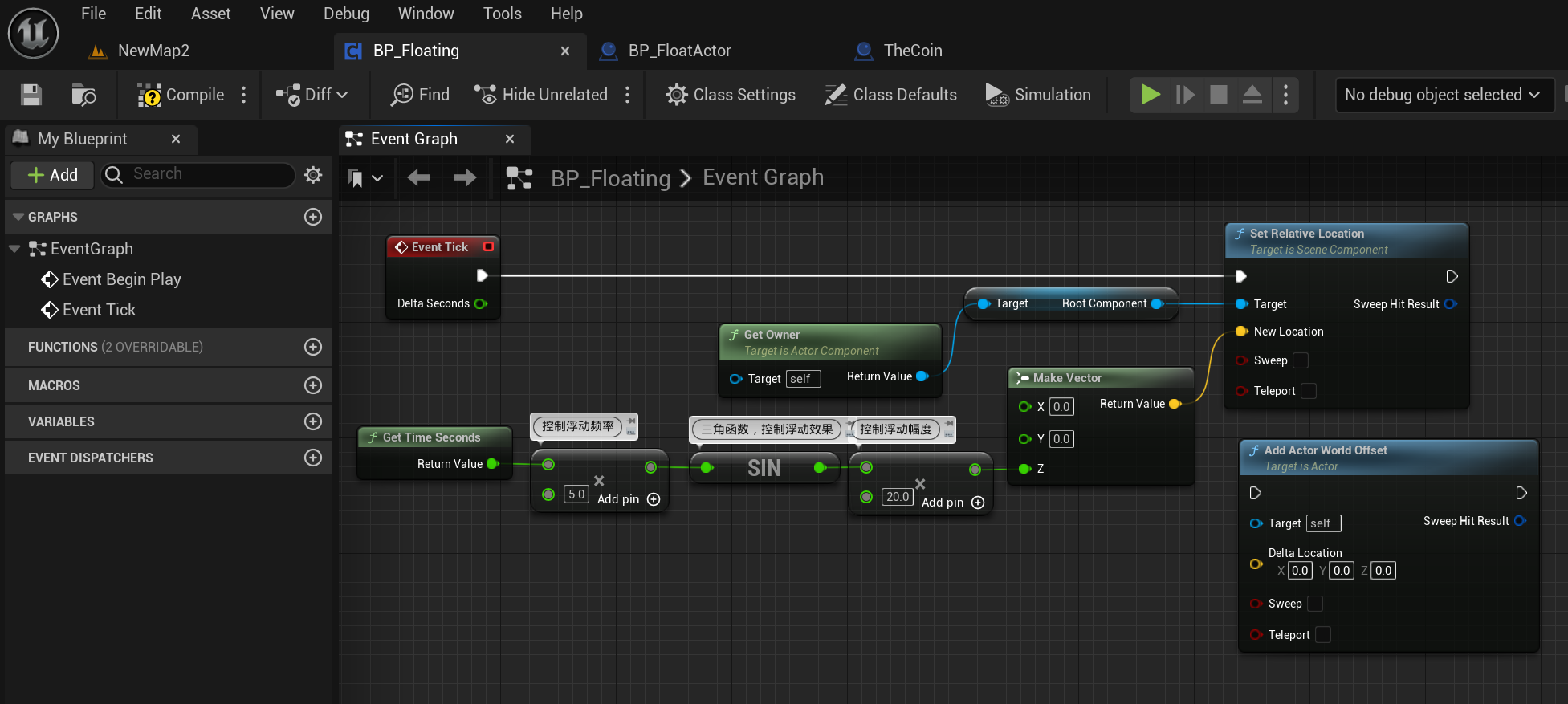Open the Debug menu
Image resolution: width=1568 pixels, height=704 pixels.
pyautogui.click(x=347, y=14)
